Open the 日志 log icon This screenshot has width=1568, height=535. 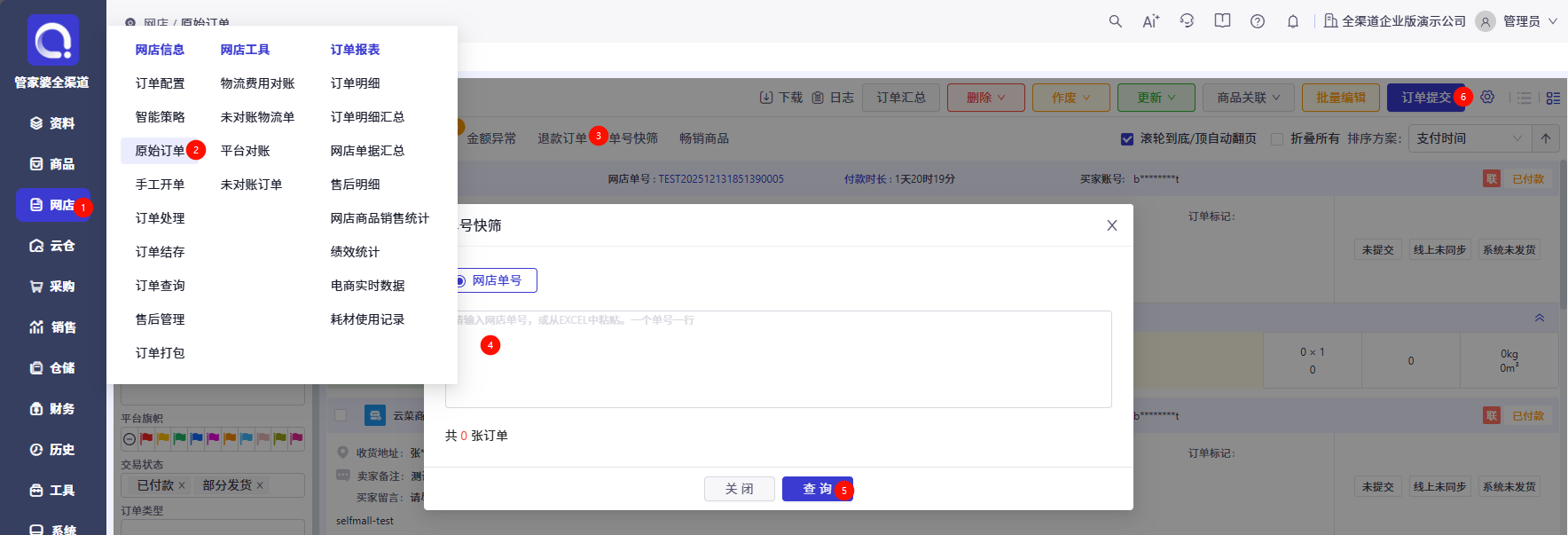pos(818,98)
